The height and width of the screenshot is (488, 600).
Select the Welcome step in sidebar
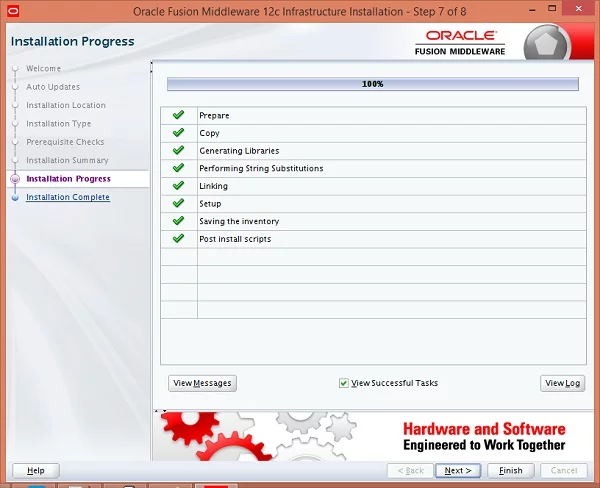(x=43, y=69)
